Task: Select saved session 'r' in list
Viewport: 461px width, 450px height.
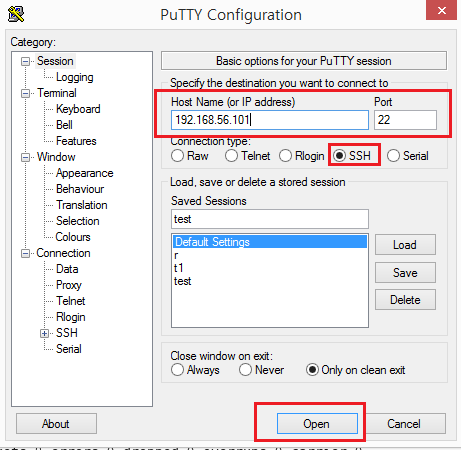Action: click(x=270, y=255)
